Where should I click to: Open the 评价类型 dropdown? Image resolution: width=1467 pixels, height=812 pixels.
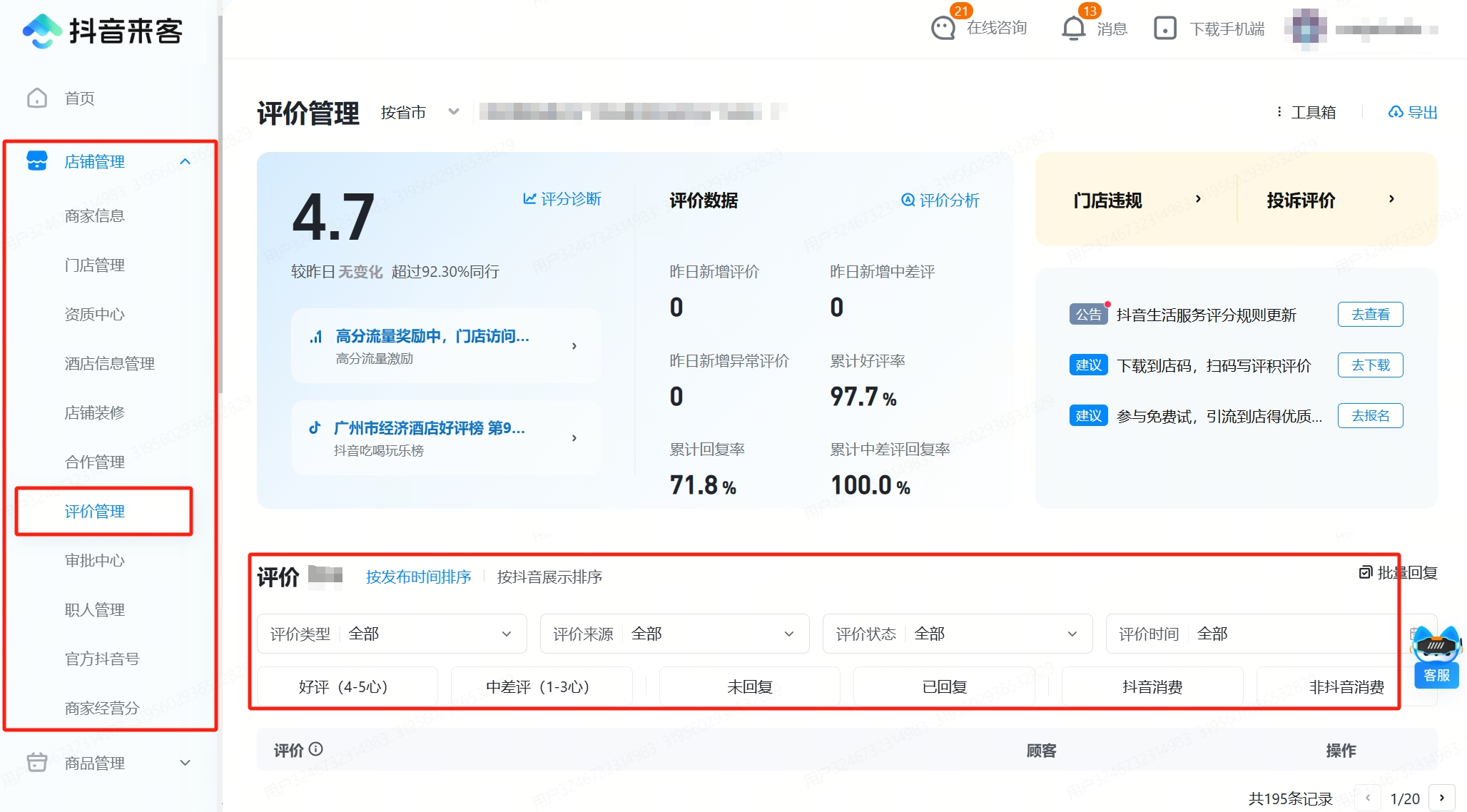(391, 634)
